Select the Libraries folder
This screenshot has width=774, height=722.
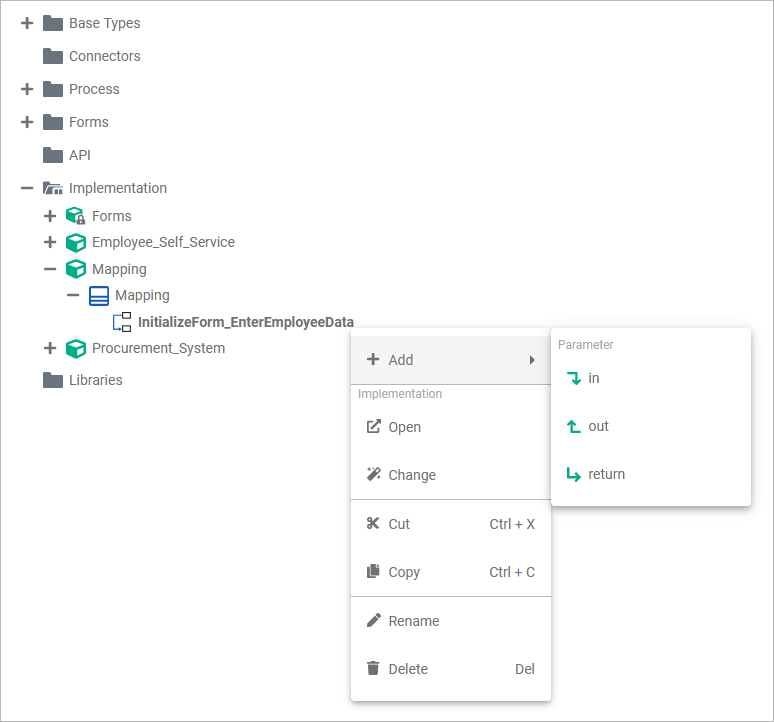95,380
